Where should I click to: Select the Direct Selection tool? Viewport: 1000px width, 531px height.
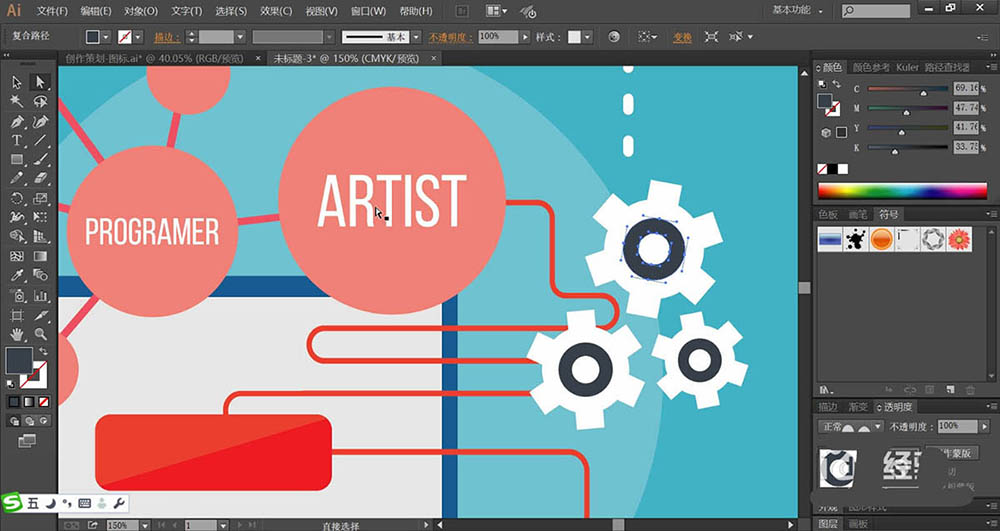(40, 82)
